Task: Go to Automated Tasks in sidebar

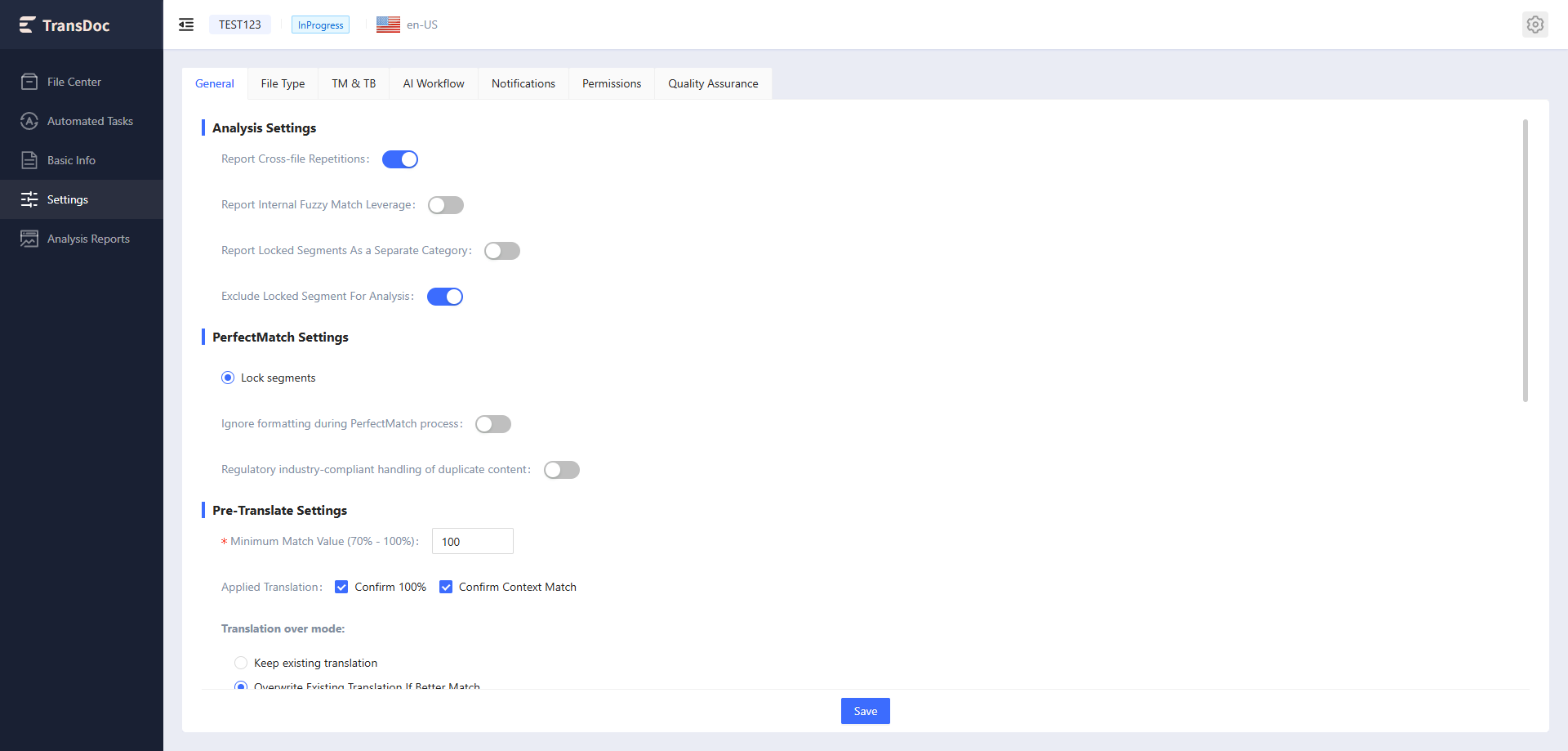Action: (82, 121)
